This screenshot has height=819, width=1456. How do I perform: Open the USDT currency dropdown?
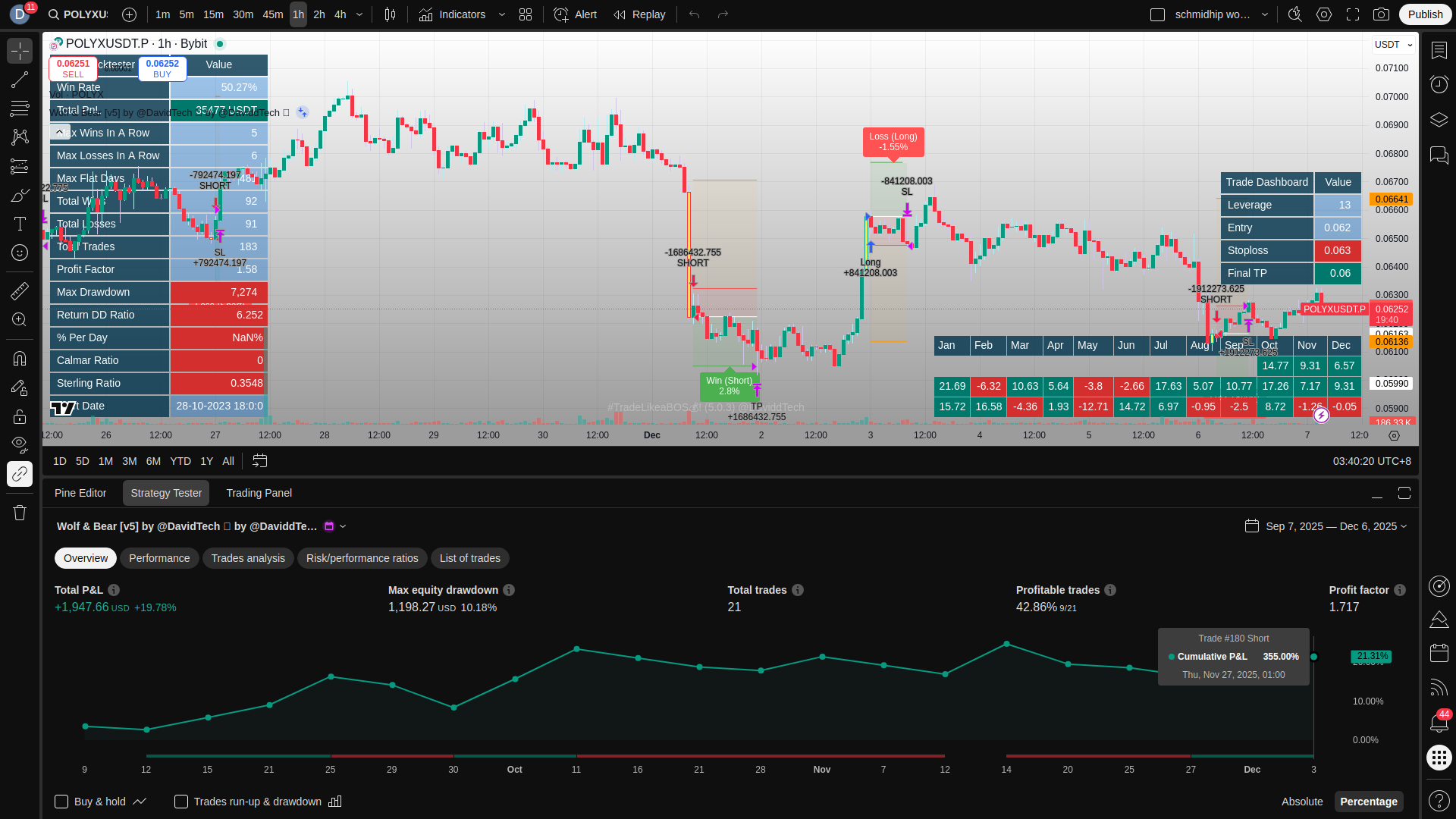[1393, 45]
